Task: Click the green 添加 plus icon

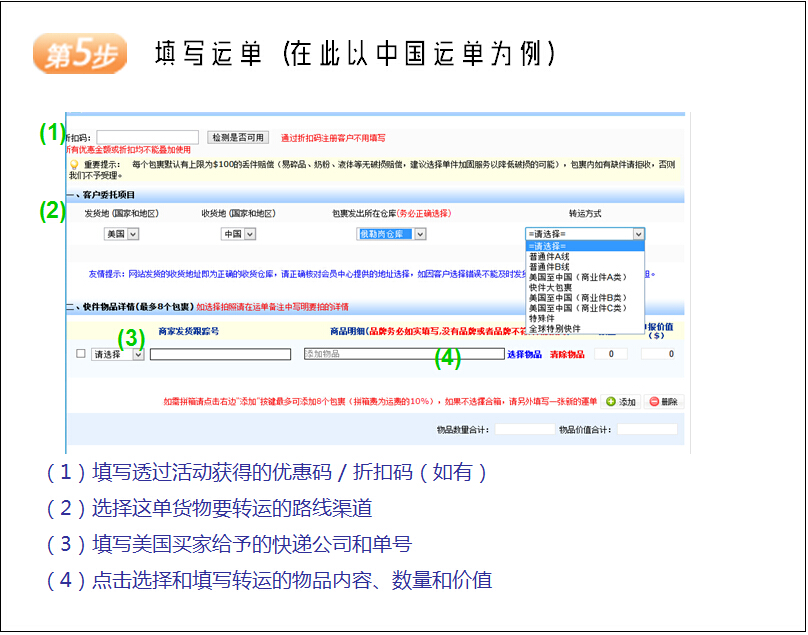Action: click(609, 401)
